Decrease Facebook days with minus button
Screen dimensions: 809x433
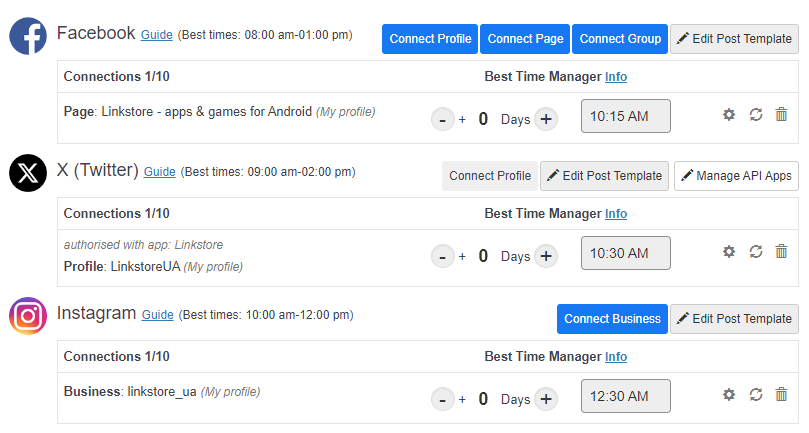point(442,119)
